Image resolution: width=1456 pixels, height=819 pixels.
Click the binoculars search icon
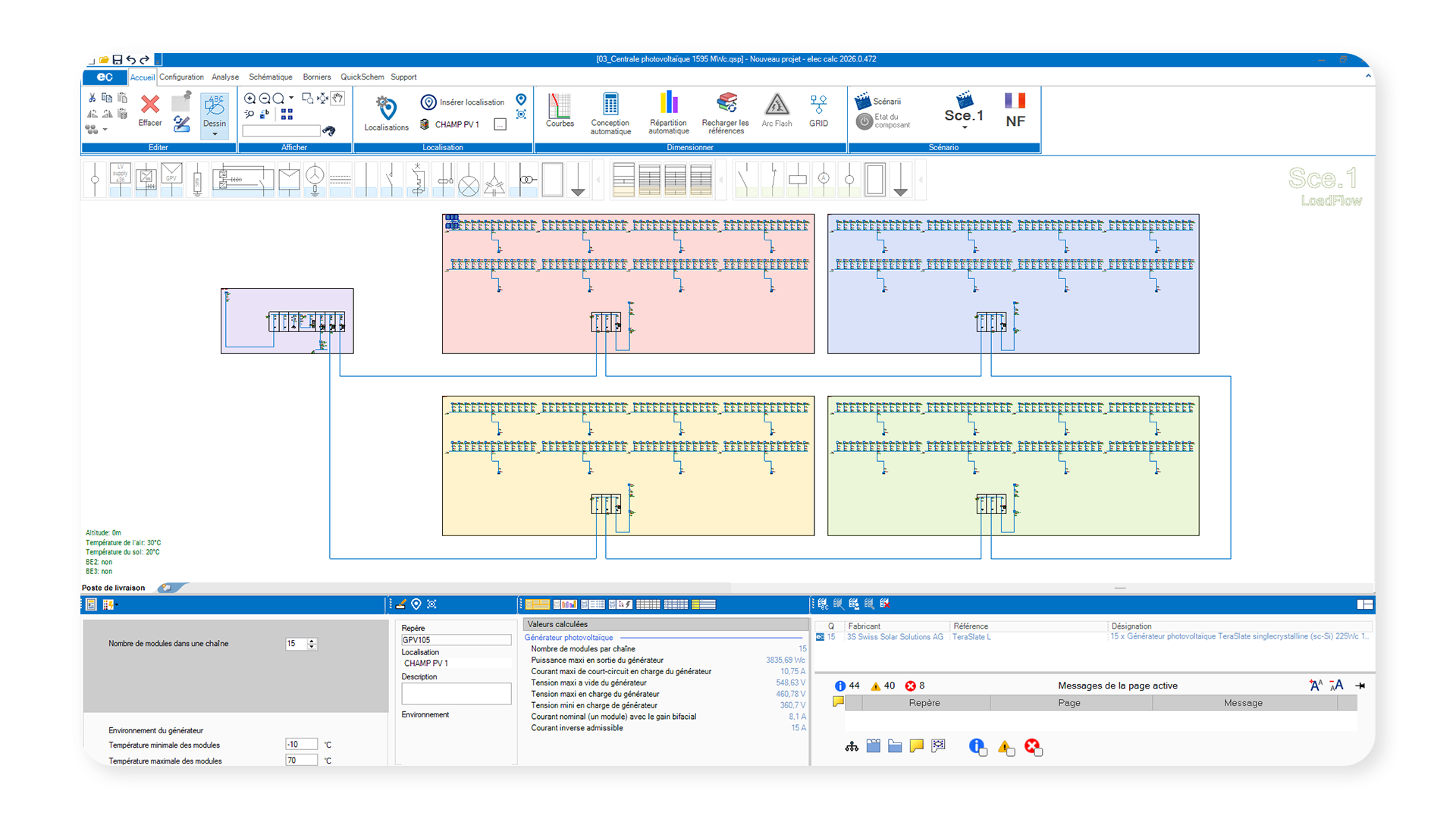329,130
